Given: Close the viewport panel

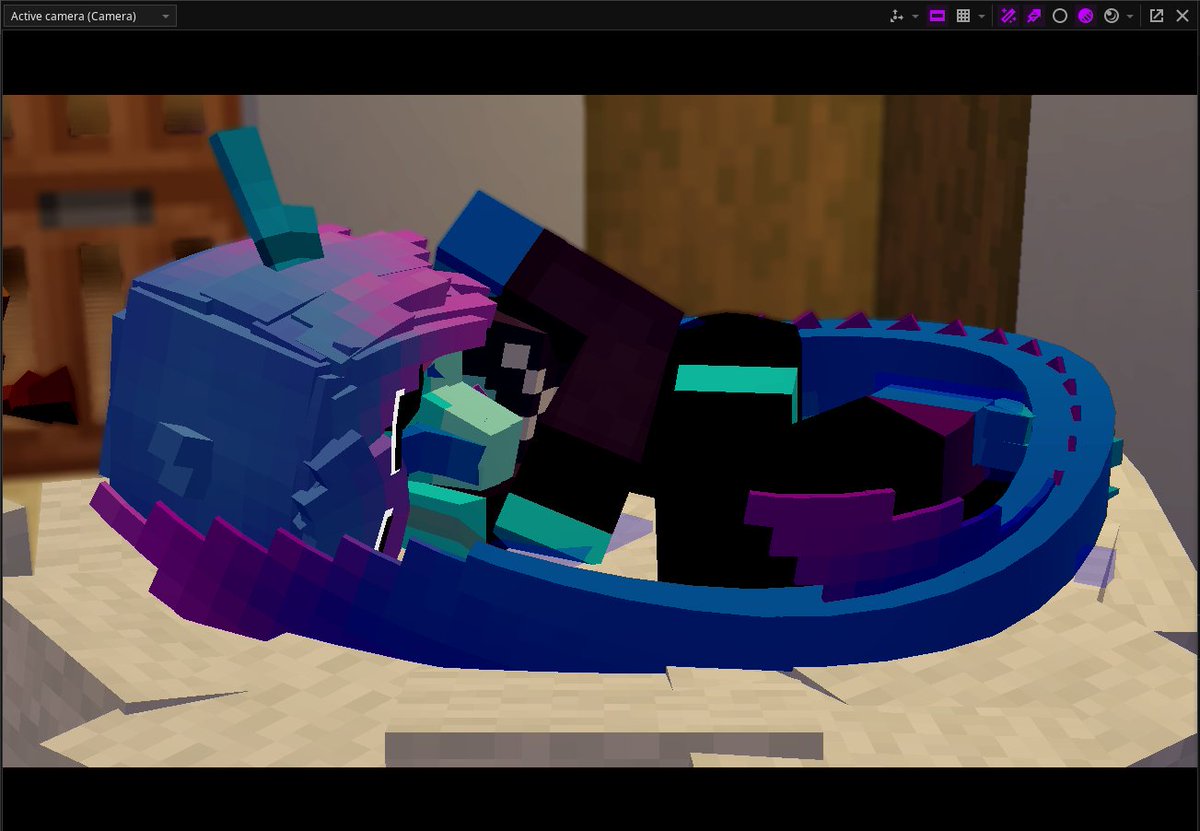Looking at the screenshot, I should coord(1183,16).
